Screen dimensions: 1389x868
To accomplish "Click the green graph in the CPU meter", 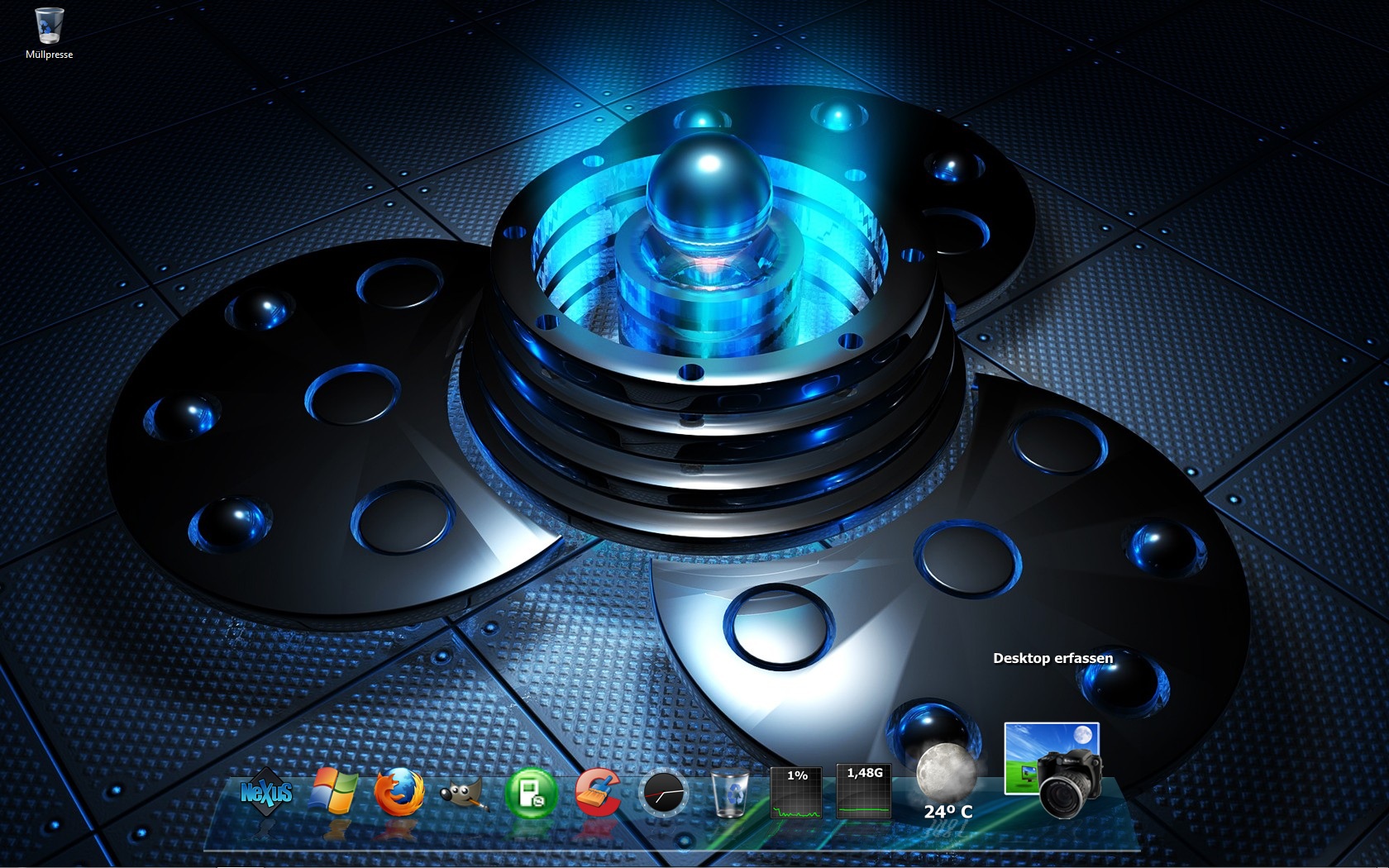I will (x=797, y=806).
